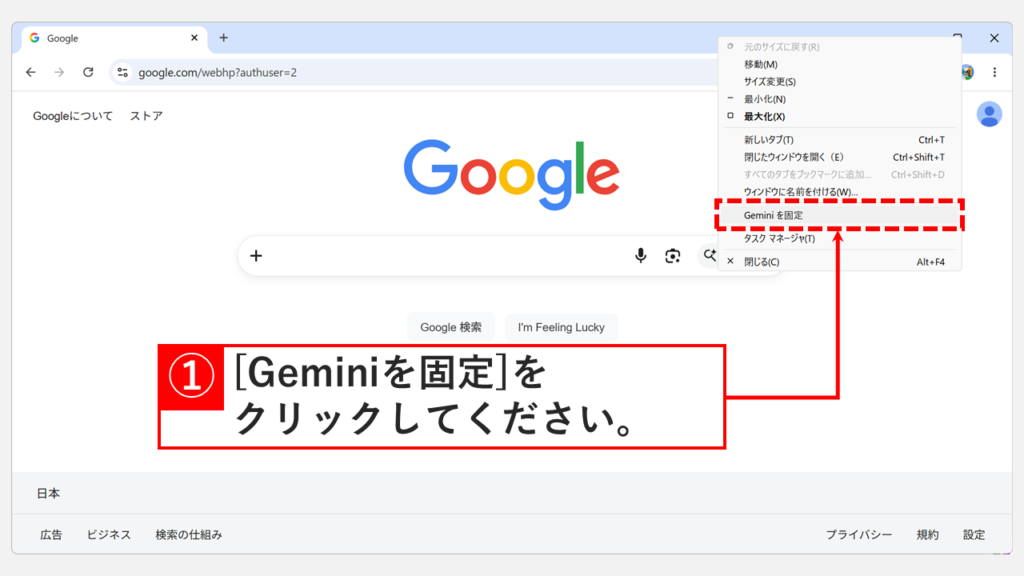Open タスク マネージャ(T) from the menu
1024x576 pixels.
840,238
